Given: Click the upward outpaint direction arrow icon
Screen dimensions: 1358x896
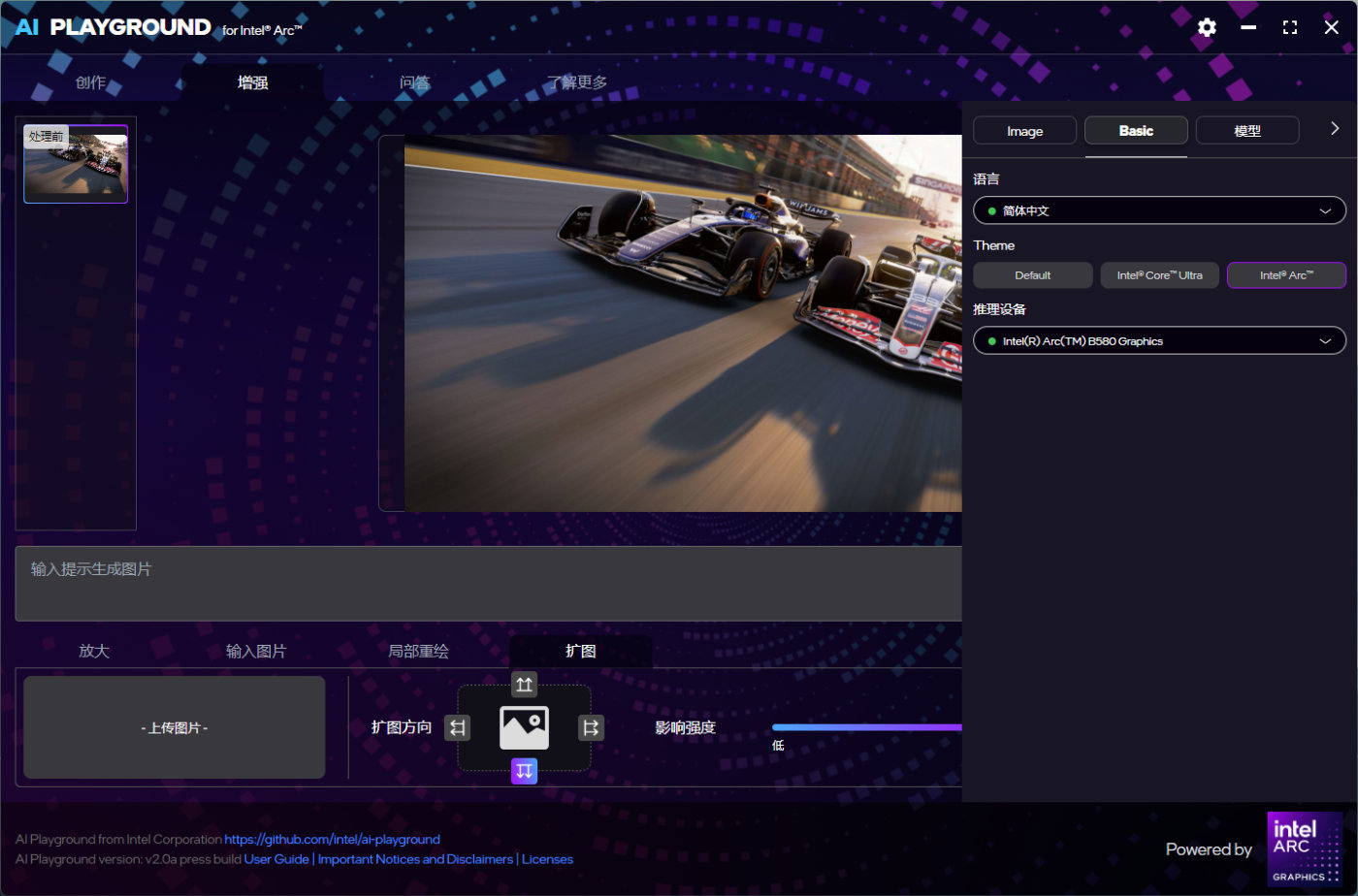Looking at the screenshot, I should click(524, 685).
